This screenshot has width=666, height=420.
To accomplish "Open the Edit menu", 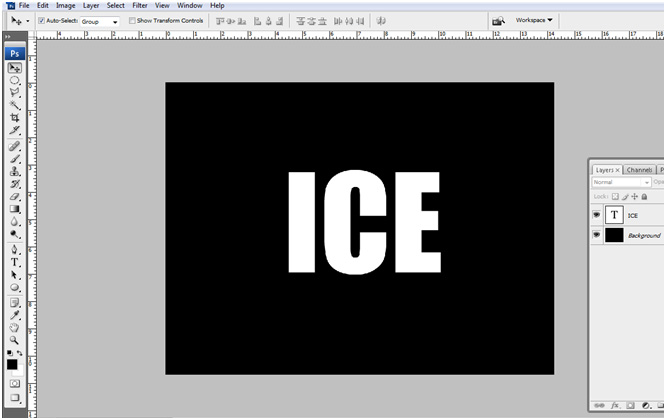I will click(x=42, y=6).
